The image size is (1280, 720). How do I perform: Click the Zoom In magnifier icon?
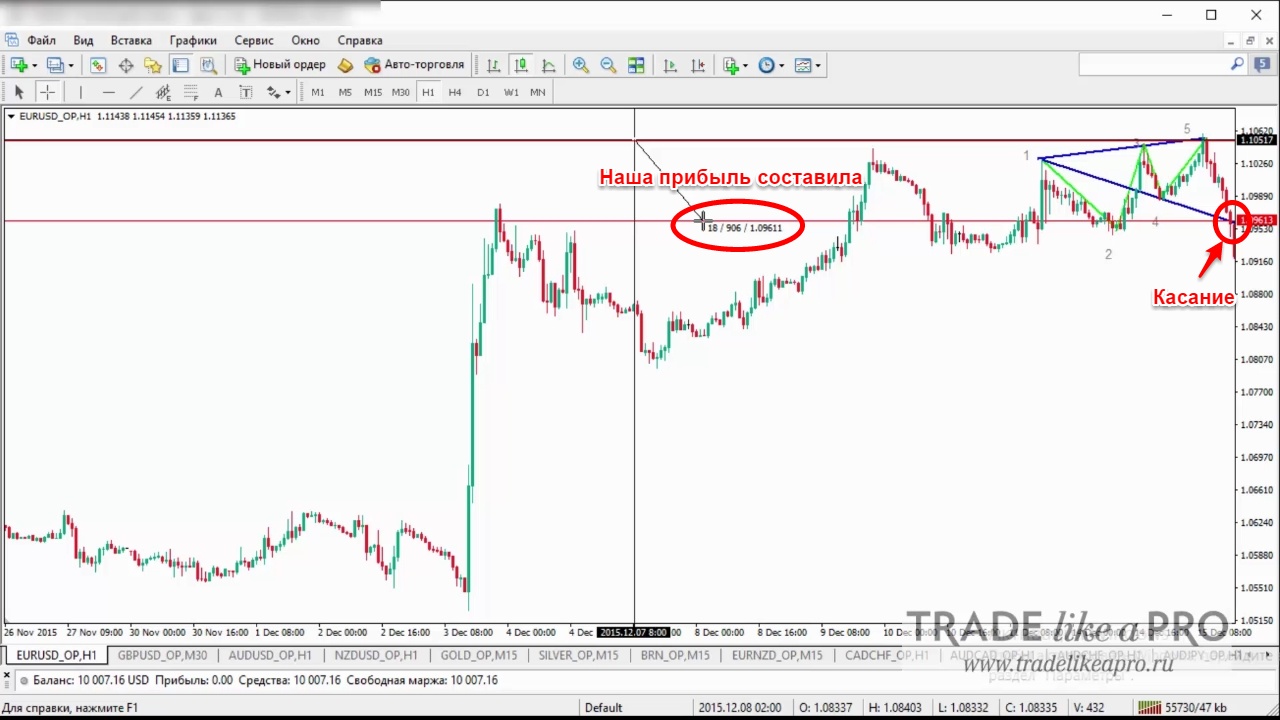[x=580, y=65]
